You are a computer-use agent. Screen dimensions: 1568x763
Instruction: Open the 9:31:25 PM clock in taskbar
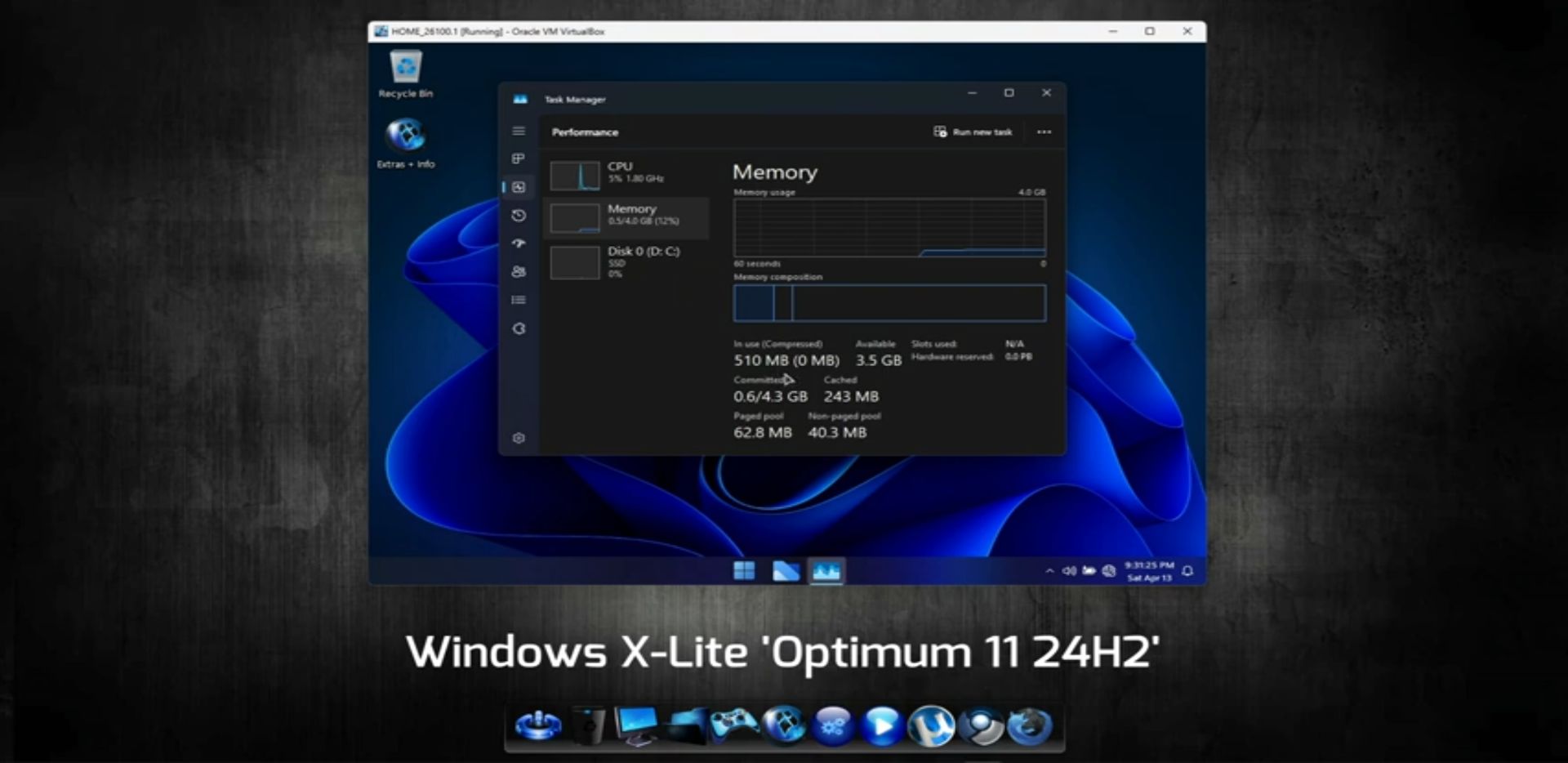click(x=1149, y=571)
